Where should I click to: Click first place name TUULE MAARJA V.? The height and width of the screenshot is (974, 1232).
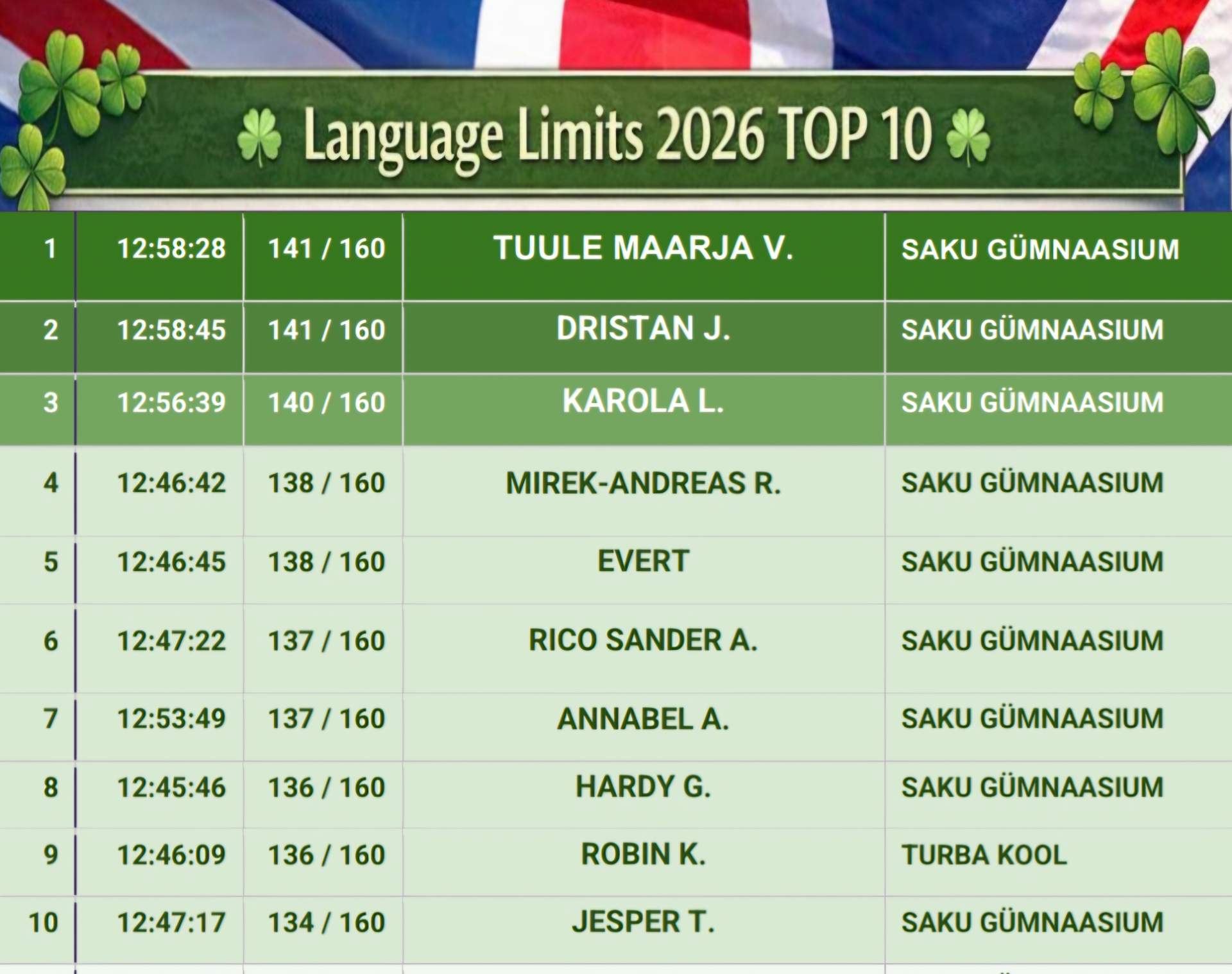coord(643,248)
